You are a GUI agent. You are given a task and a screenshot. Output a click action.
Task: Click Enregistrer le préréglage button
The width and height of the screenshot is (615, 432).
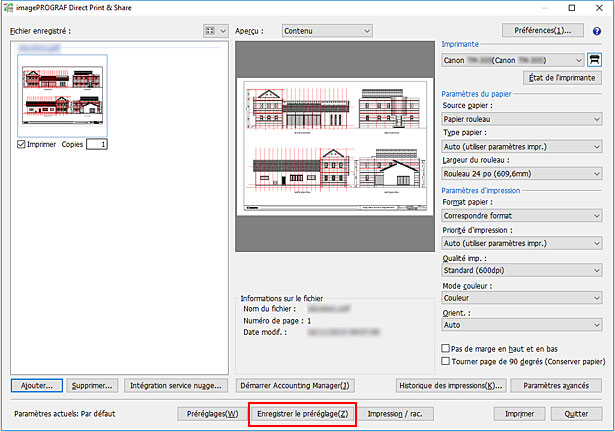click(x=302, y=413)
